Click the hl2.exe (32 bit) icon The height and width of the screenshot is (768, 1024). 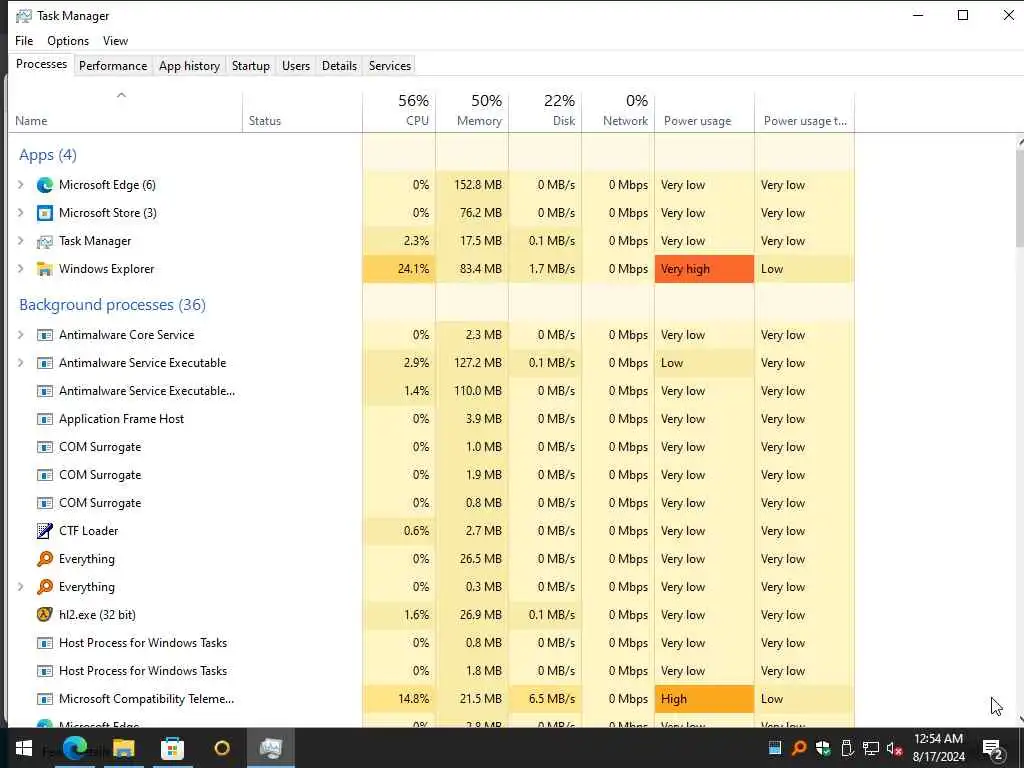point(44,615)
